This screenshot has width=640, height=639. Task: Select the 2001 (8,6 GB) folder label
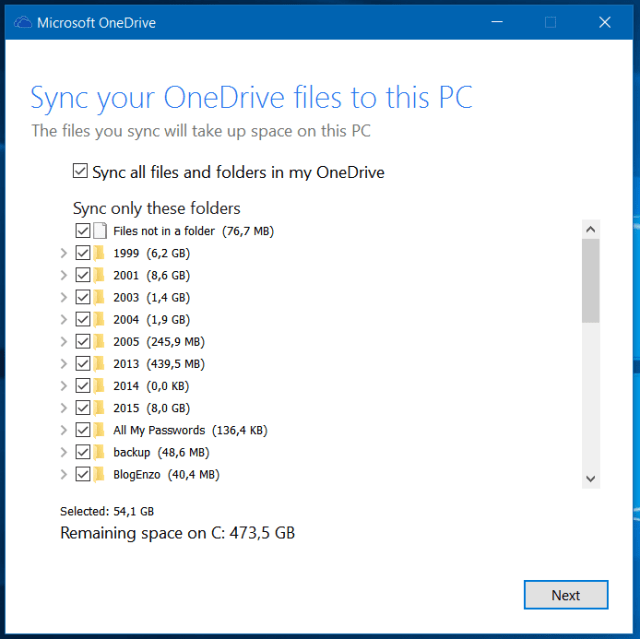pyautogui.click(x=151, y=275)
